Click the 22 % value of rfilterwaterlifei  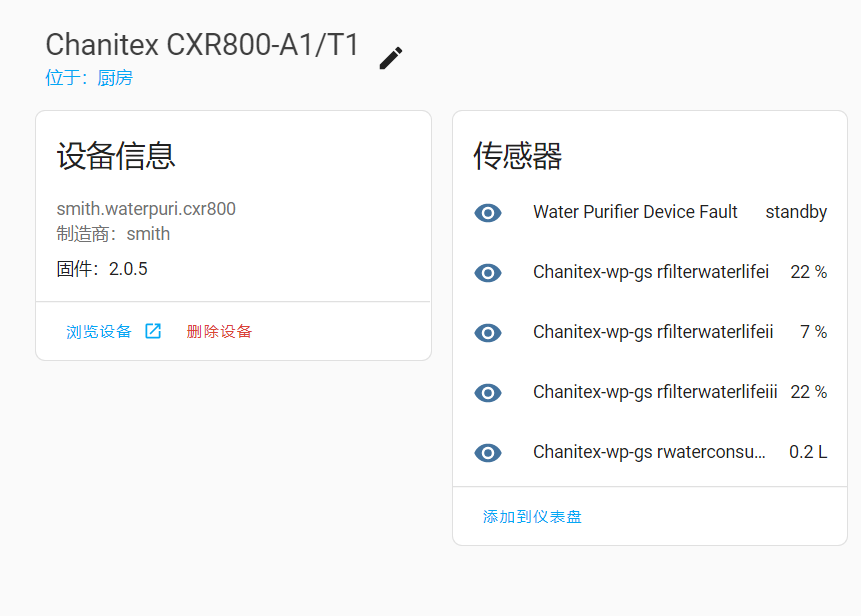click(x=808, y=272)
